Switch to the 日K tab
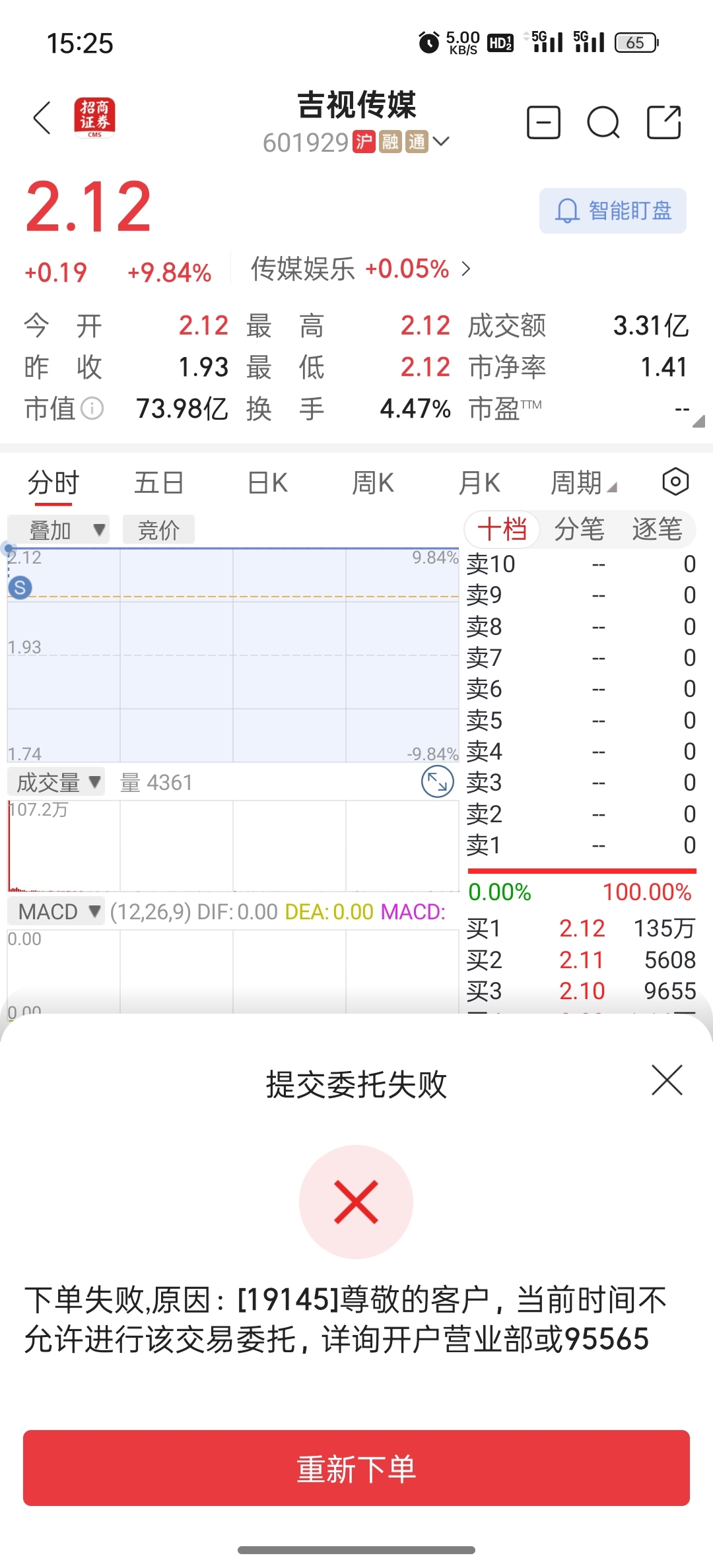The height and width of the screenshot is (1568, 713). pos(267,482)
